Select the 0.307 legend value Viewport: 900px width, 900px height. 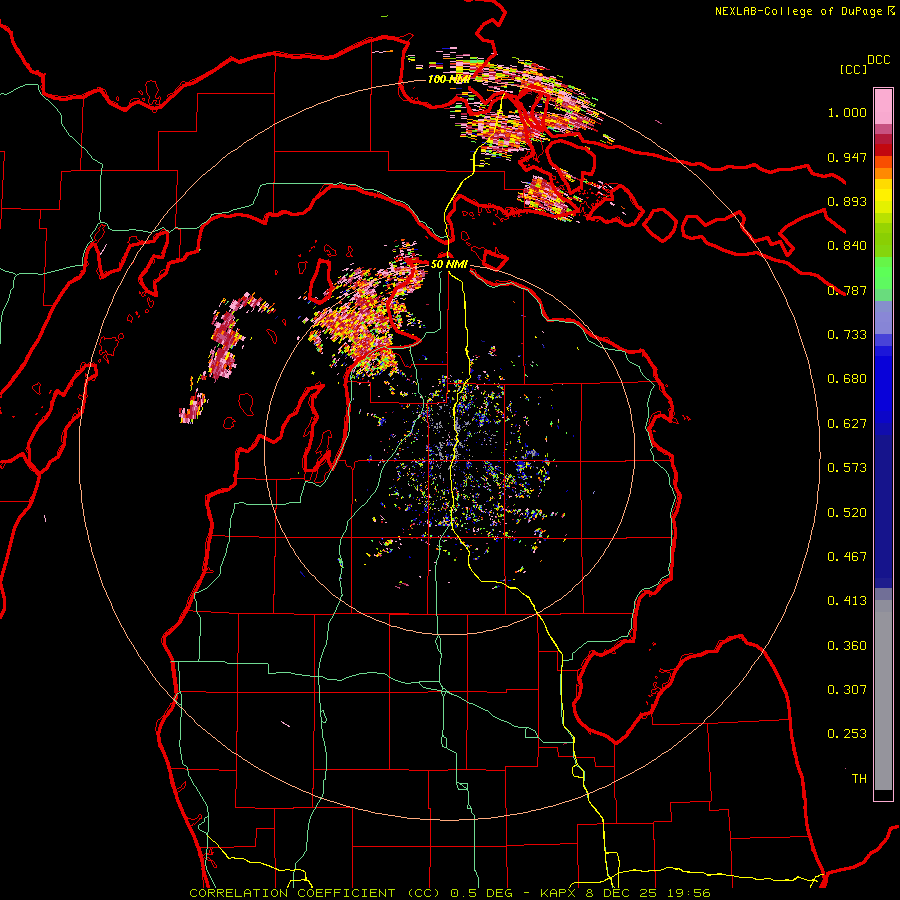pyautogui.click(x=847, y=690)
